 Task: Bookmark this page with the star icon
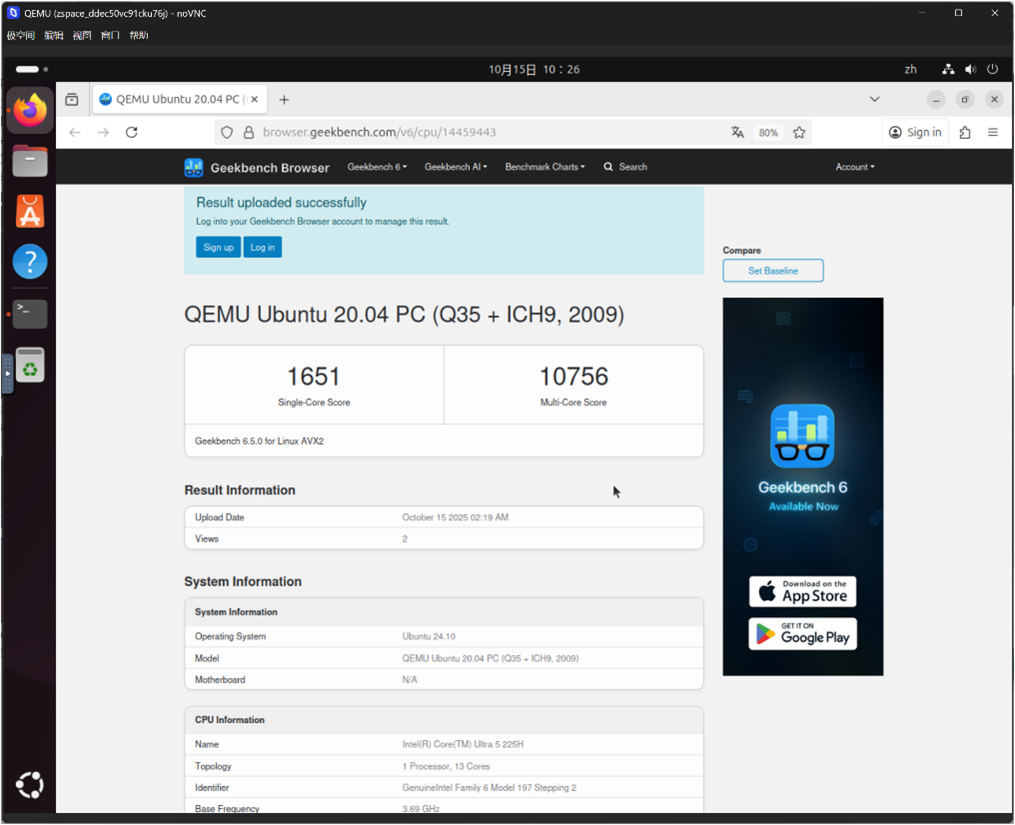(x=799, y=132)
